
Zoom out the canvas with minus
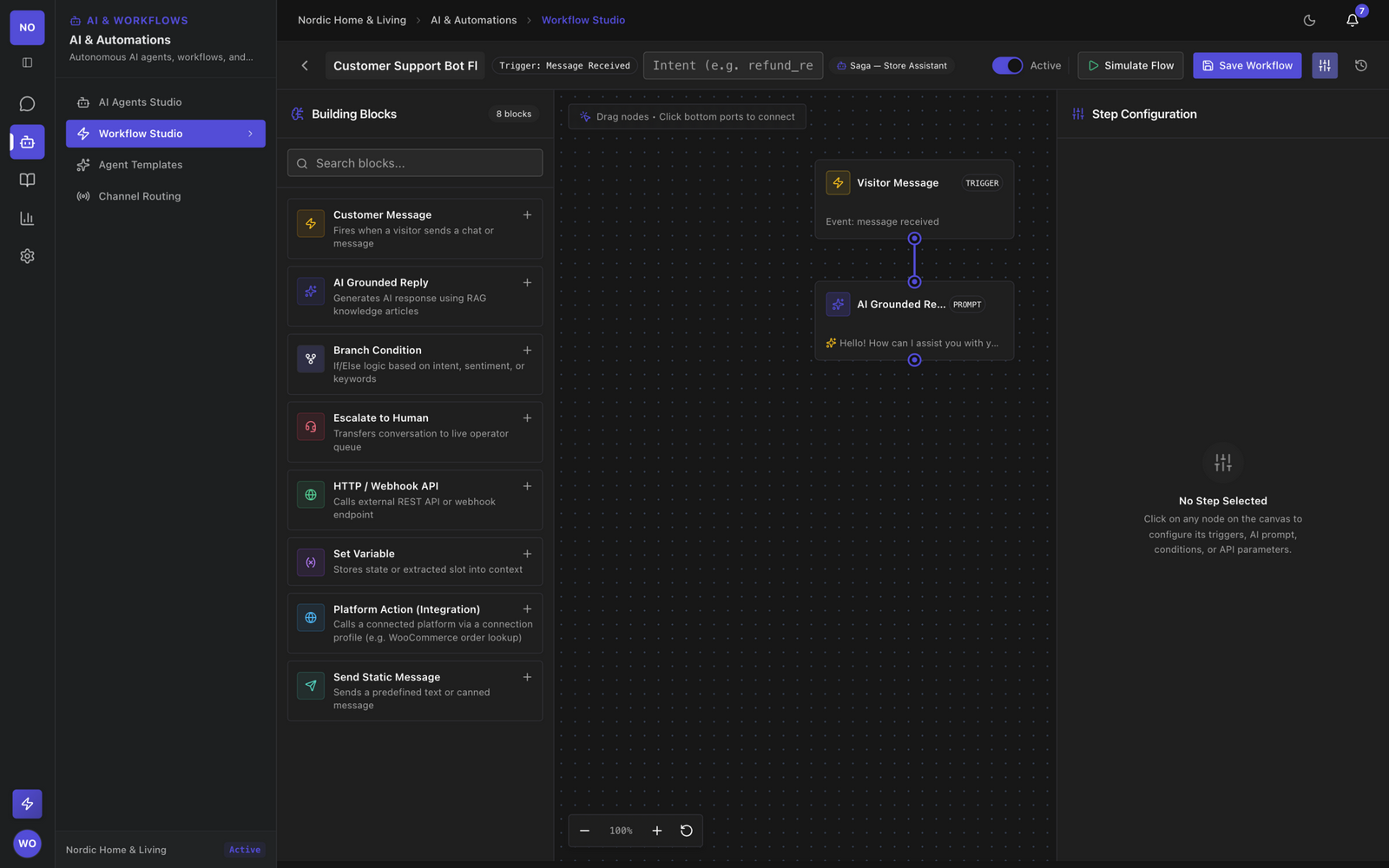(584, 831)
